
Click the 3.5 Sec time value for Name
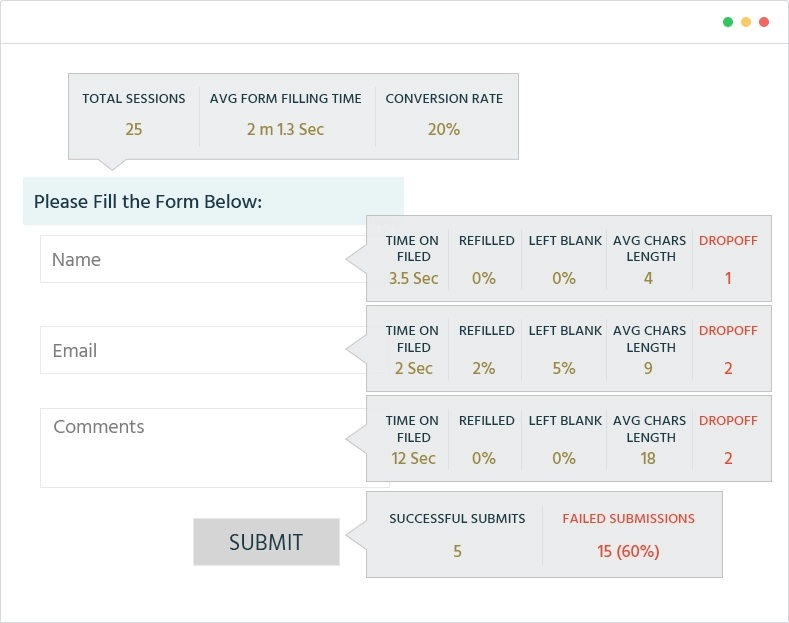click(x=414, y=278)
